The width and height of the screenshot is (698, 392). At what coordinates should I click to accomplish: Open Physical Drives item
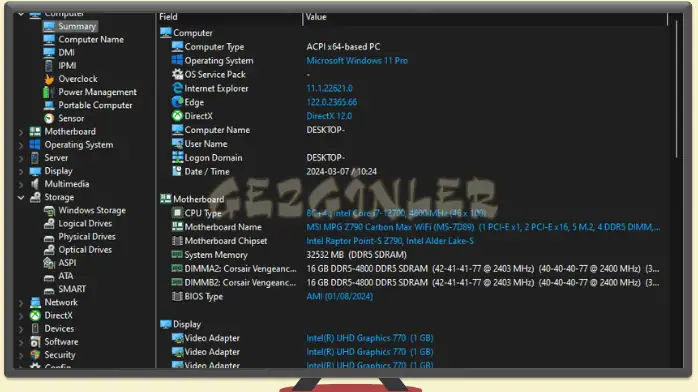87,237
